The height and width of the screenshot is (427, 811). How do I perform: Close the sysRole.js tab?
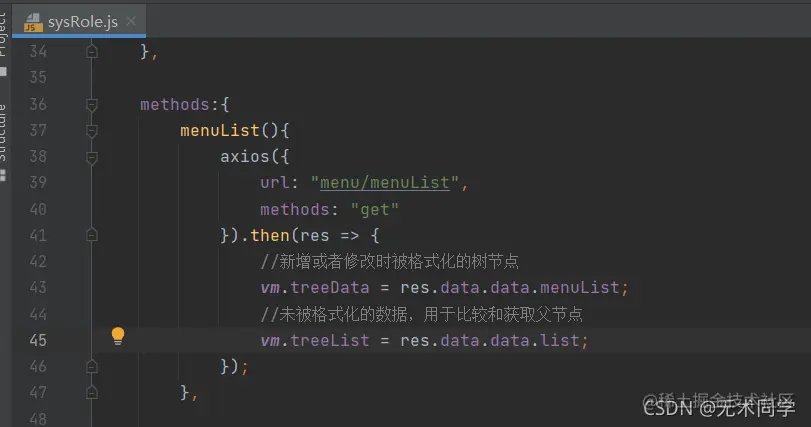tap(131, 21)
